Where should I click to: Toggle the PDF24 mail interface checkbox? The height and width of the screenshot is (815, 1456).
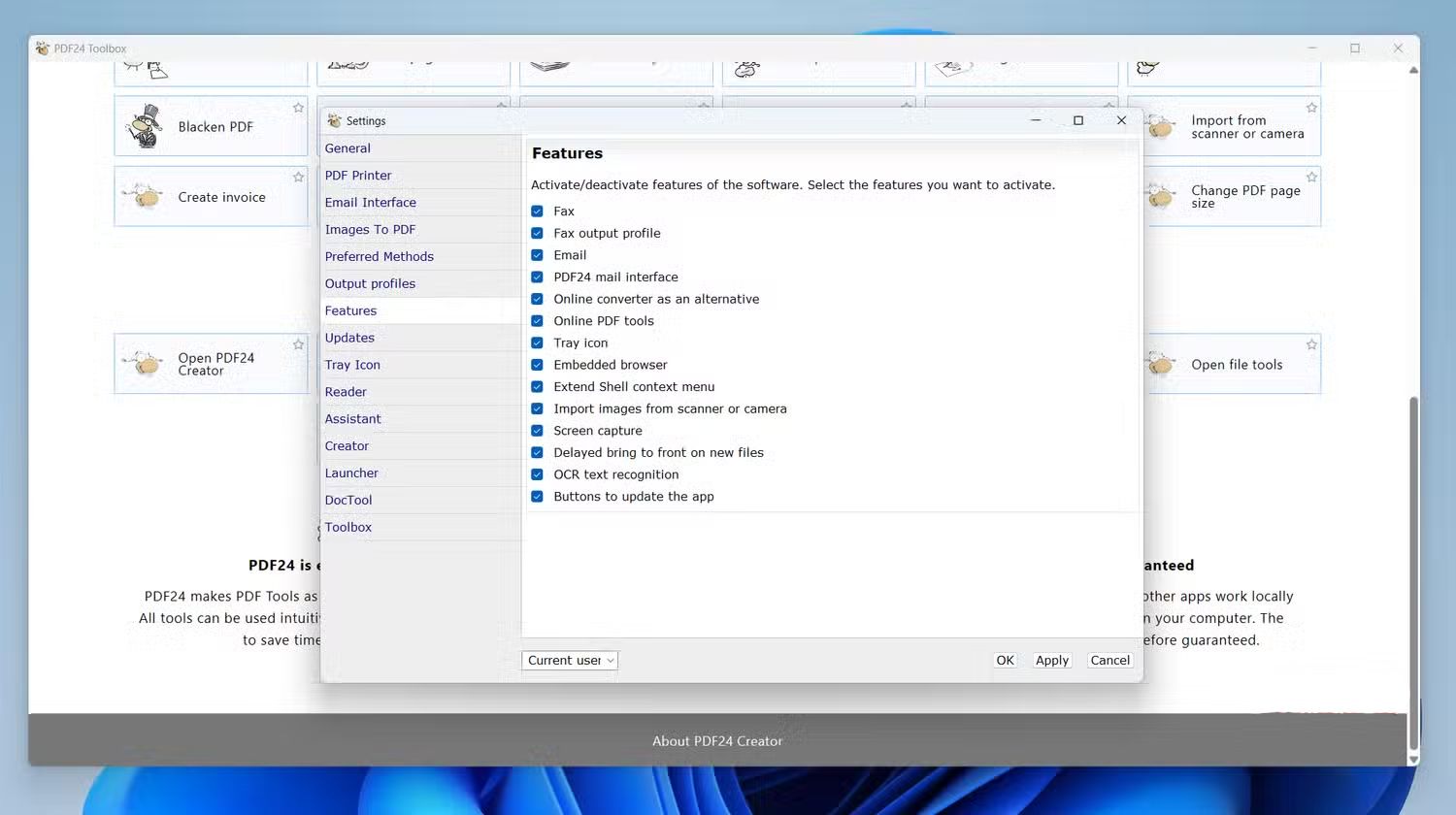pyautogui.click(x=537, y=277)
